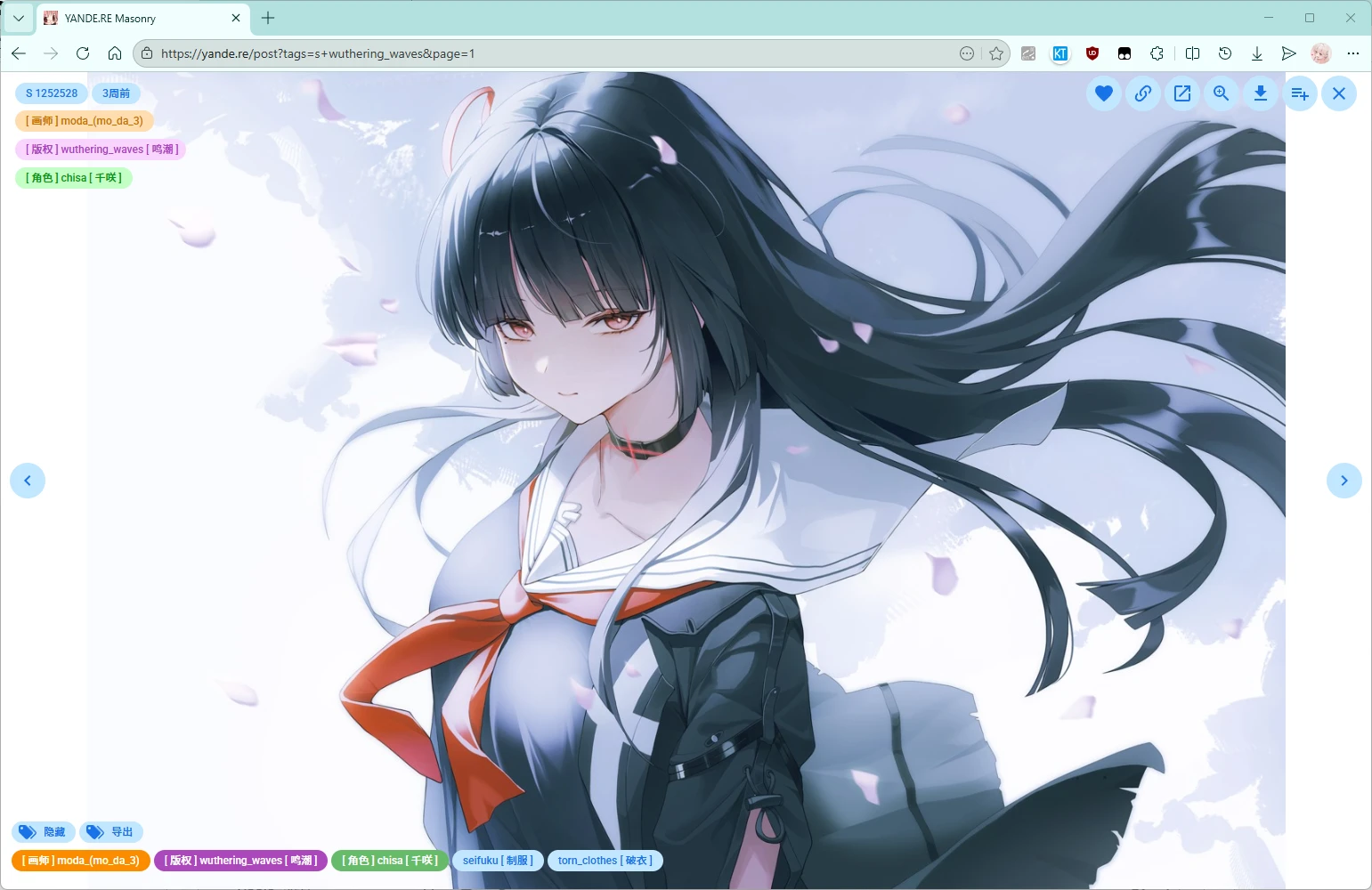Image resolution: width=1372 pixels, height=890 pixels.
Task: Open a new tab
Action: pyautogui.click(x=268, y=18)
